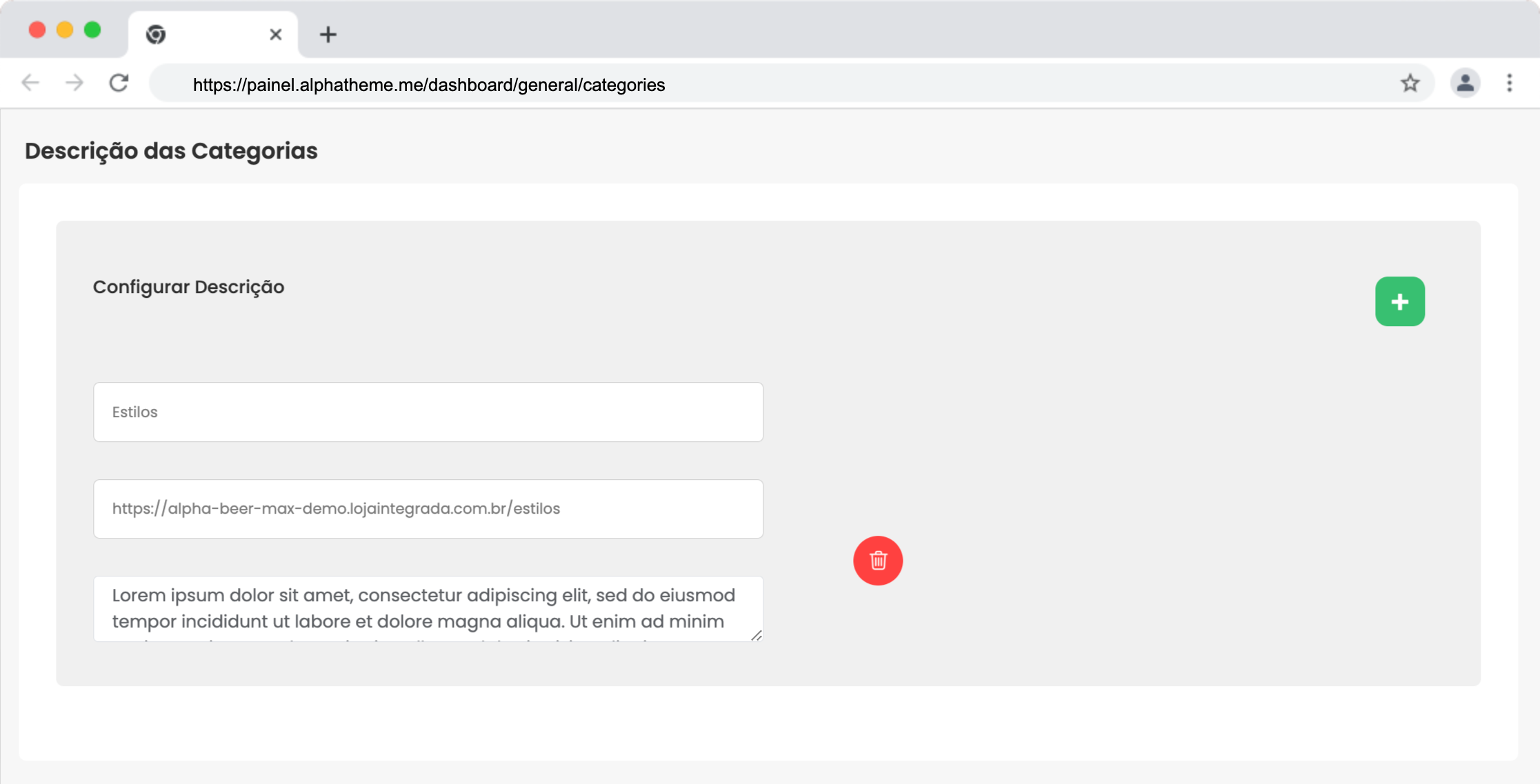This screenshot has height=784, width=1540.
Task: Open a new tab with plus button
Action: pyautogui.click(x=328, y=34)
